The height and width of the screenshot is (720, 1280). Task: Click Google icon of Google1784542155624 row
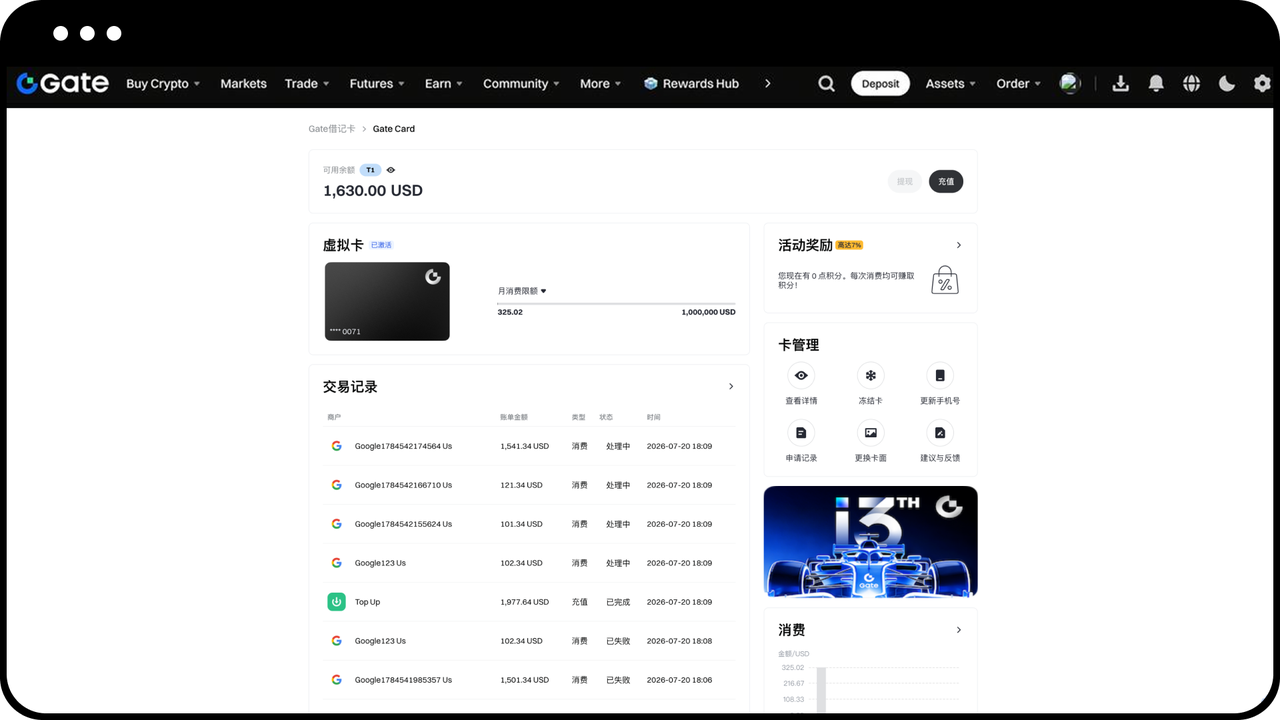336,524
